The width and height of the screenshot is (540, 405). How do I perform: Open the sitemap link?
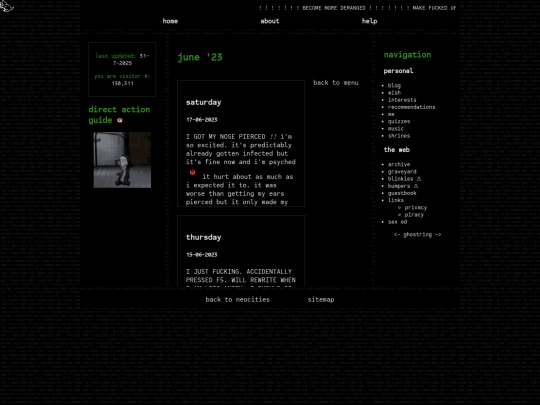[321, 300]
